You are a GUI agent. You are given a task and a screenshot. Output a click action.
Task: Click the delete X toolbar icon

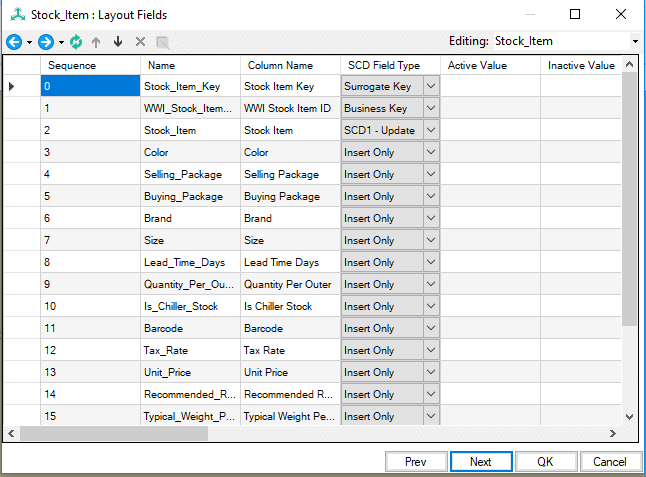(x=140, y=42)
